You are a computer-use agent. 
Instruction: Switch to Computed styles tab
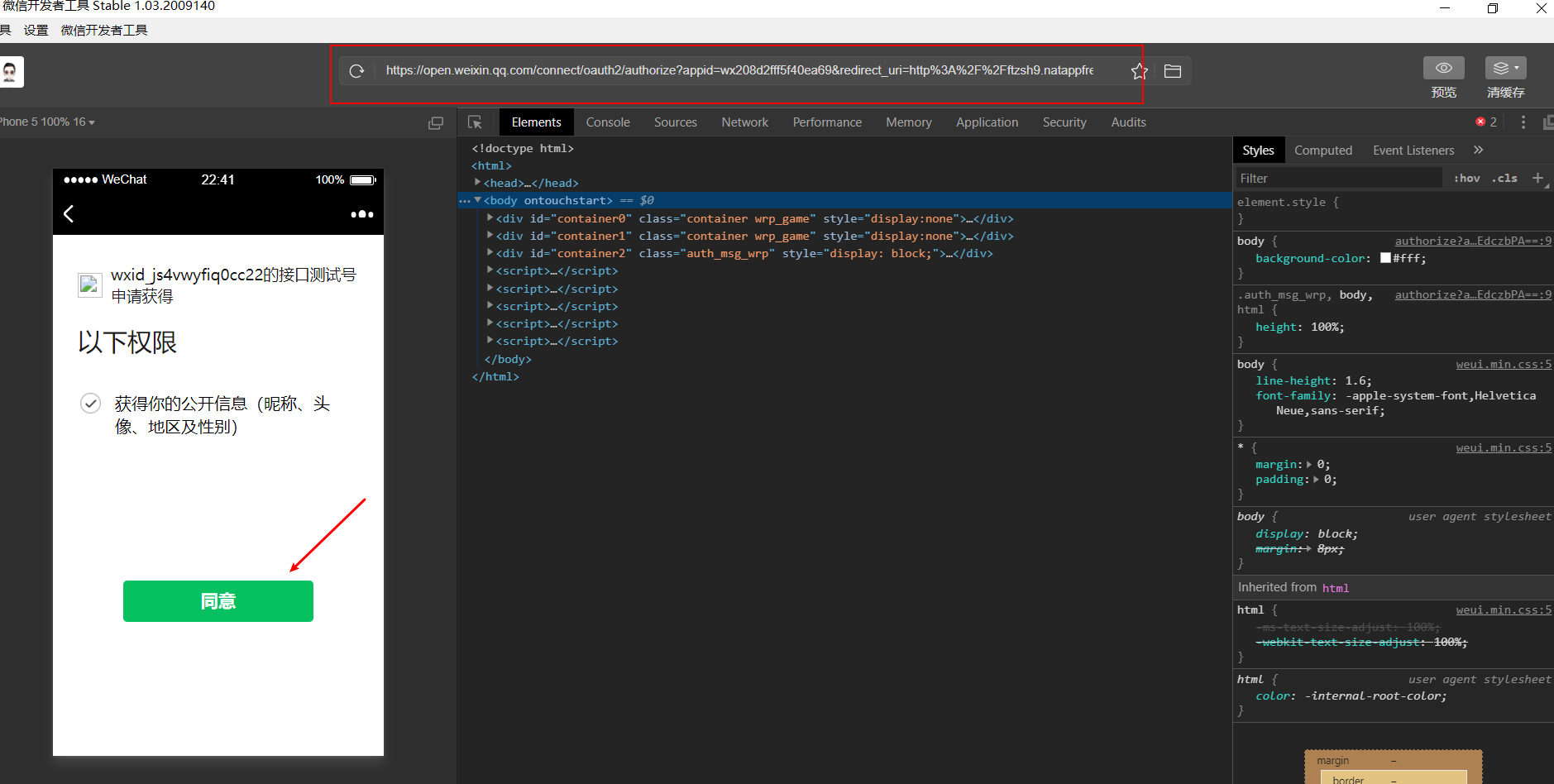coord(1323,151)
